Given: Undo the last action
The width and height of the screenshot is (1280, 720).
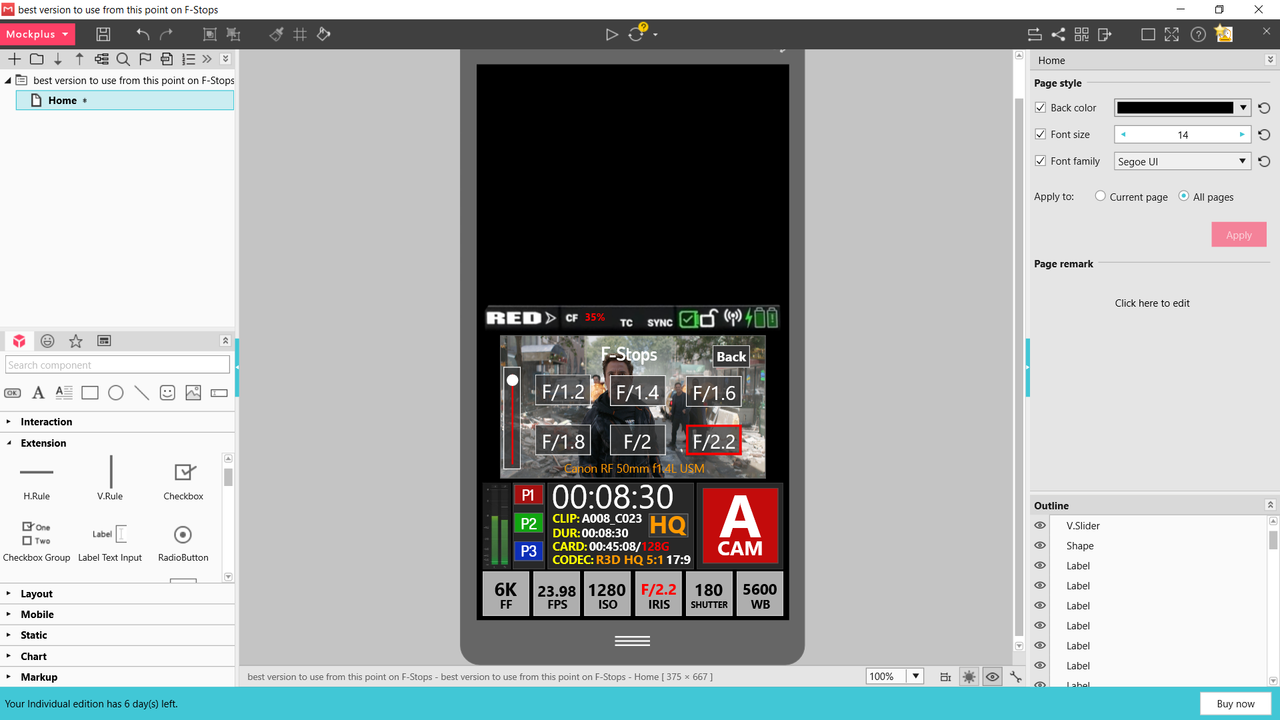Looking at the screenshot, I should [x=143, y=34].
